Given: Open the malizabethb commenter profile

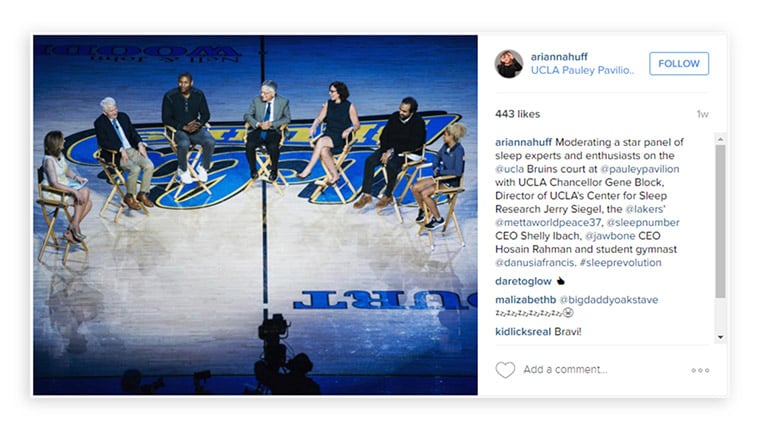Looking at the screenshot, I should coord(525,300).
